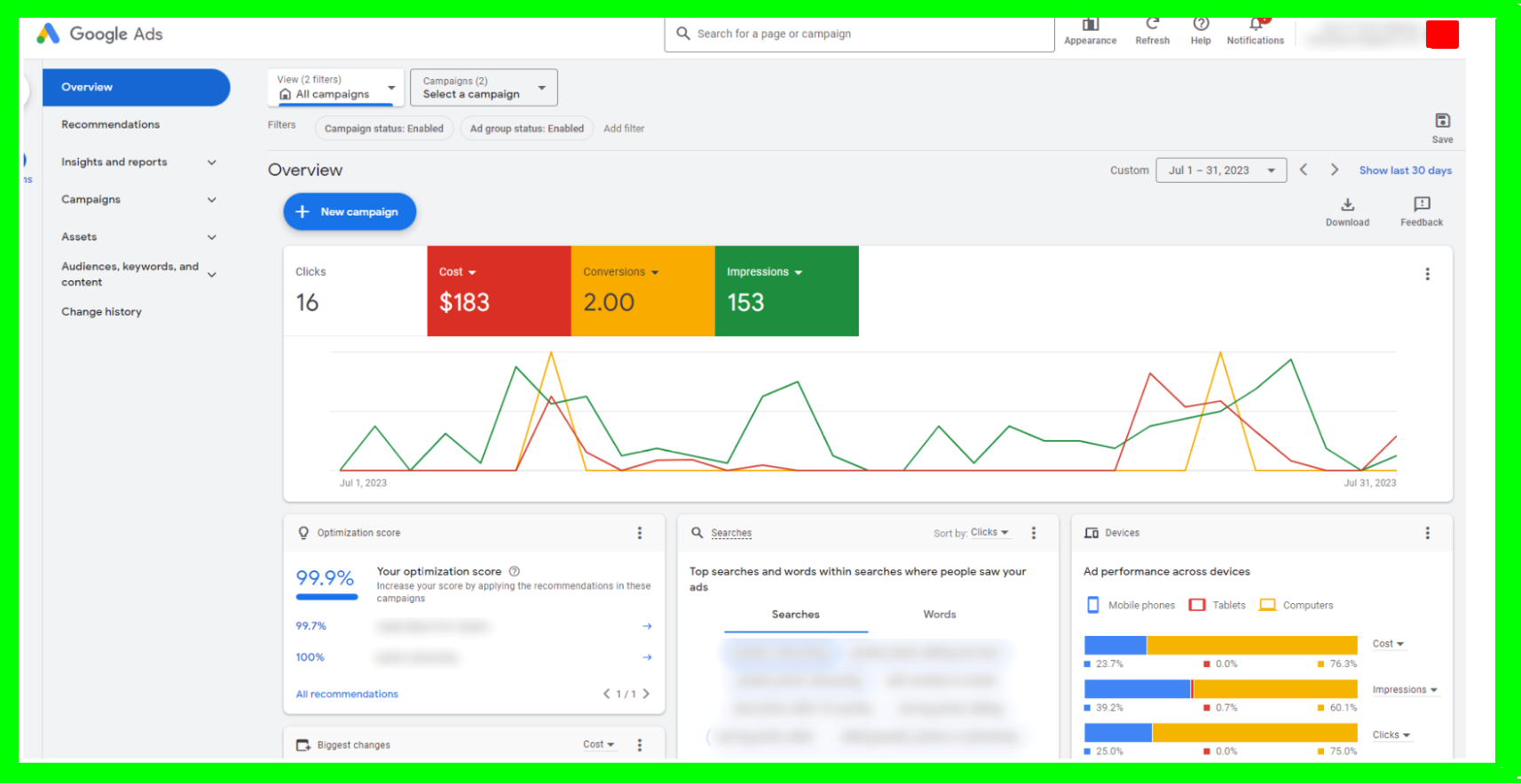Click the Cost device breakdown bar

pos(1221,646)
